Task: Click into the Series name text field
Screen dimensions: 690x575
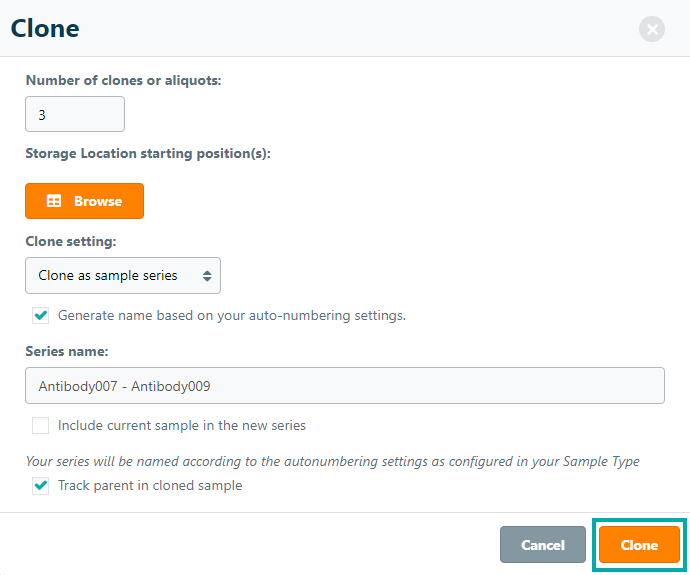Action: click(344, 386)
